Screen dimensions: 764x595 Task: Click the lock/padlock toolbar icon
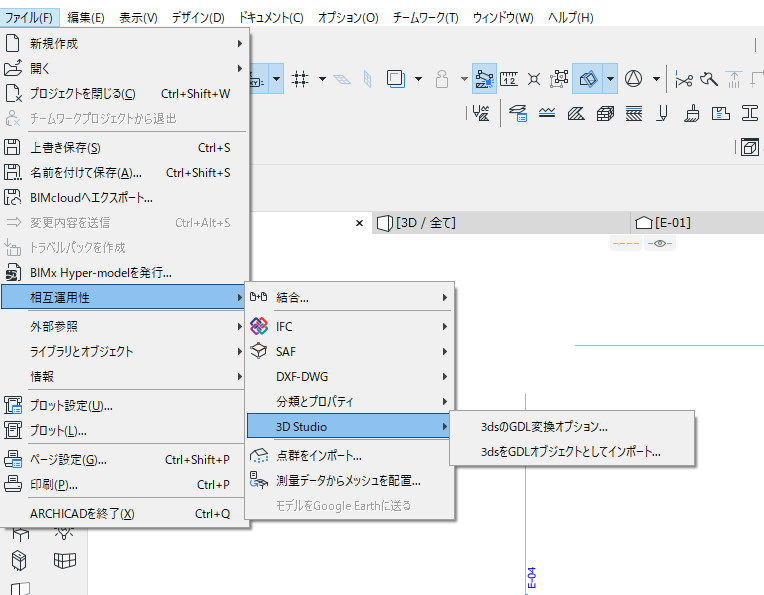point(442,78)
